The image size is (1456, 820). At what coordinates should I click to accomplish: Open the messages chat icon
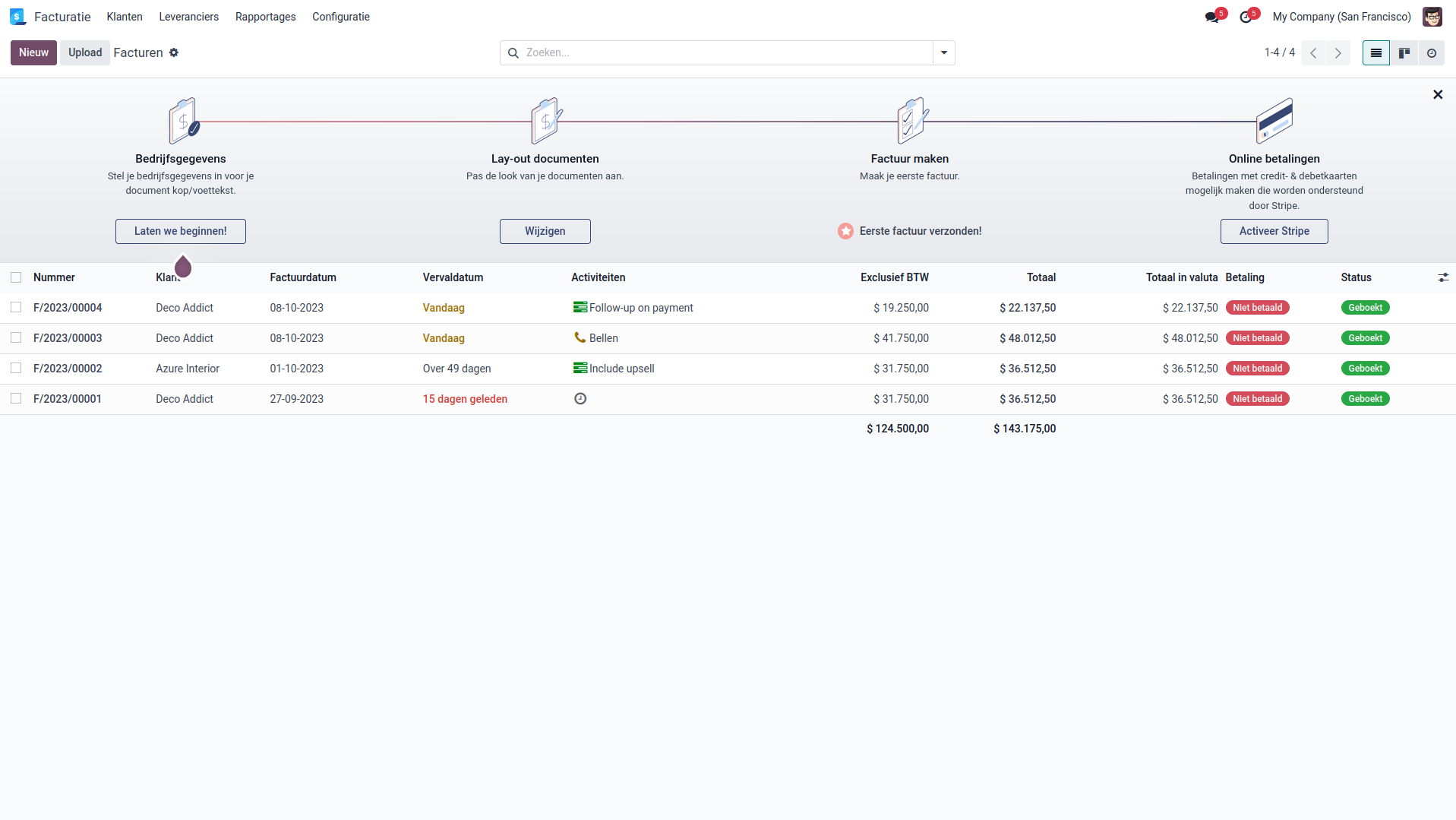1211,17
